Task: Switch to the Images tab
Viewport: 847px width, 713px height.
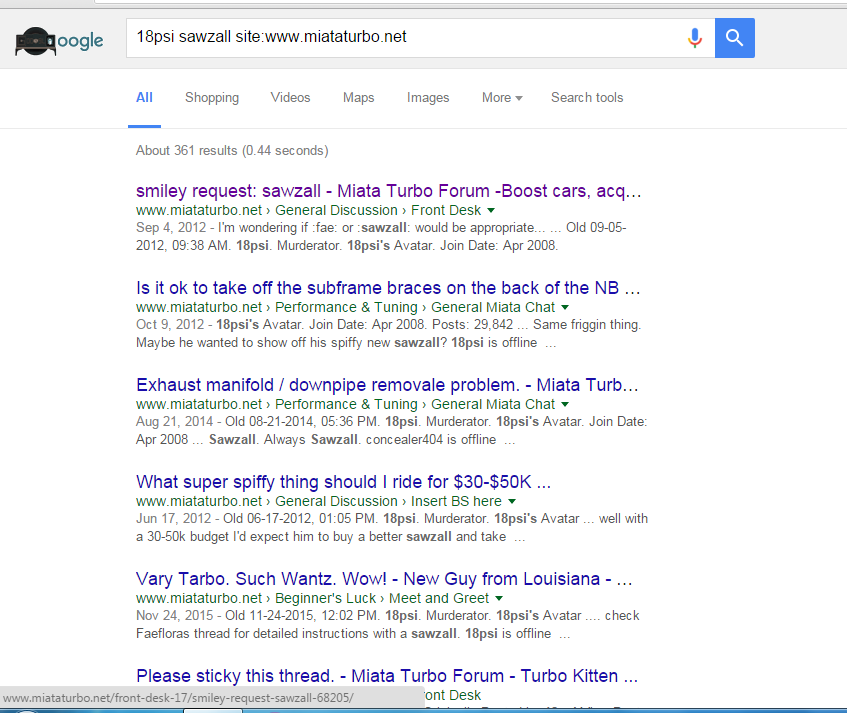Action: pyautogui.click(x=428, y=98)
